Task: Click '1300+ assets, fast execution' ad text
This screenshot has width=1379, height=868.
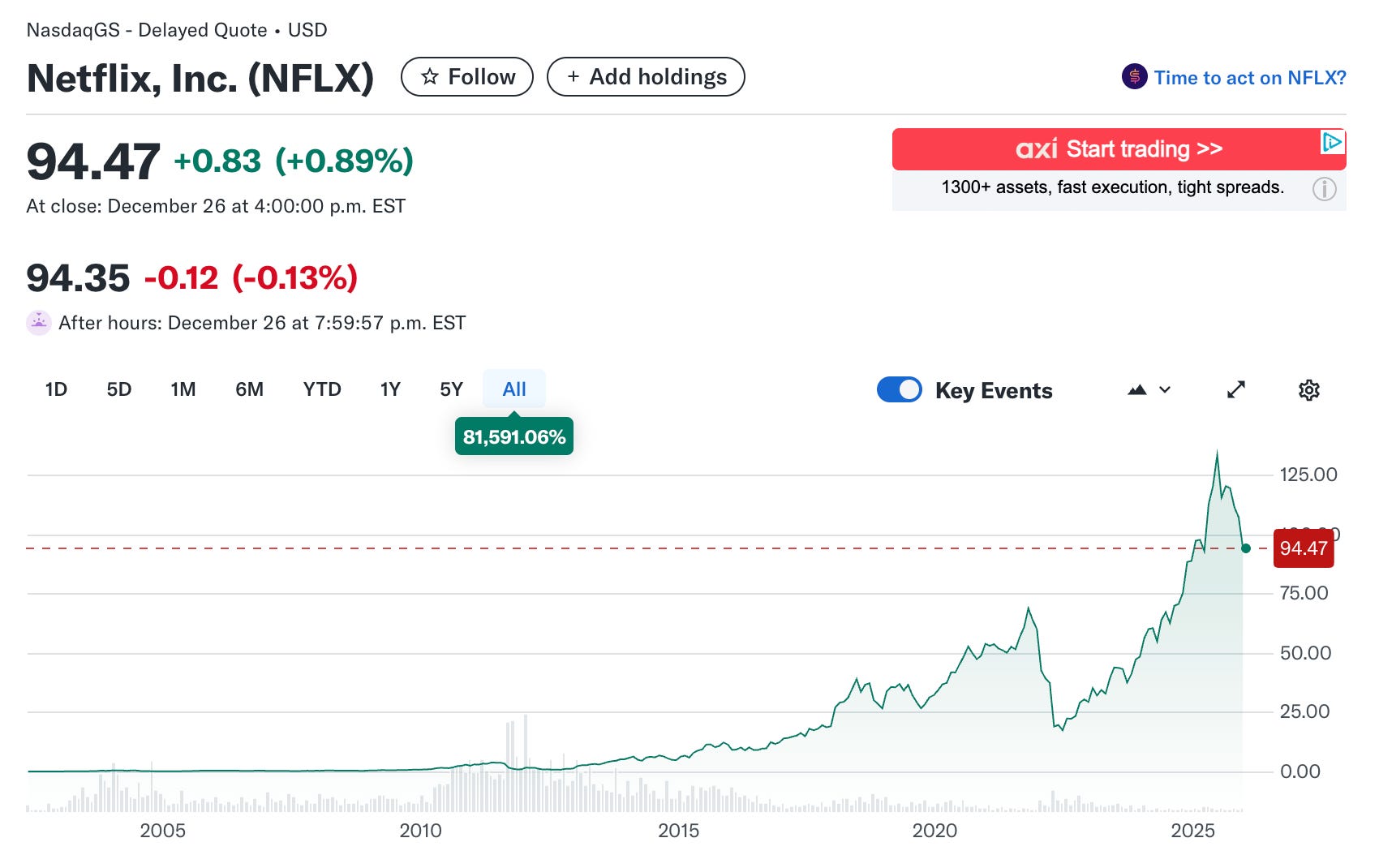Action: pyautogui.click(x=1112, y=187)
